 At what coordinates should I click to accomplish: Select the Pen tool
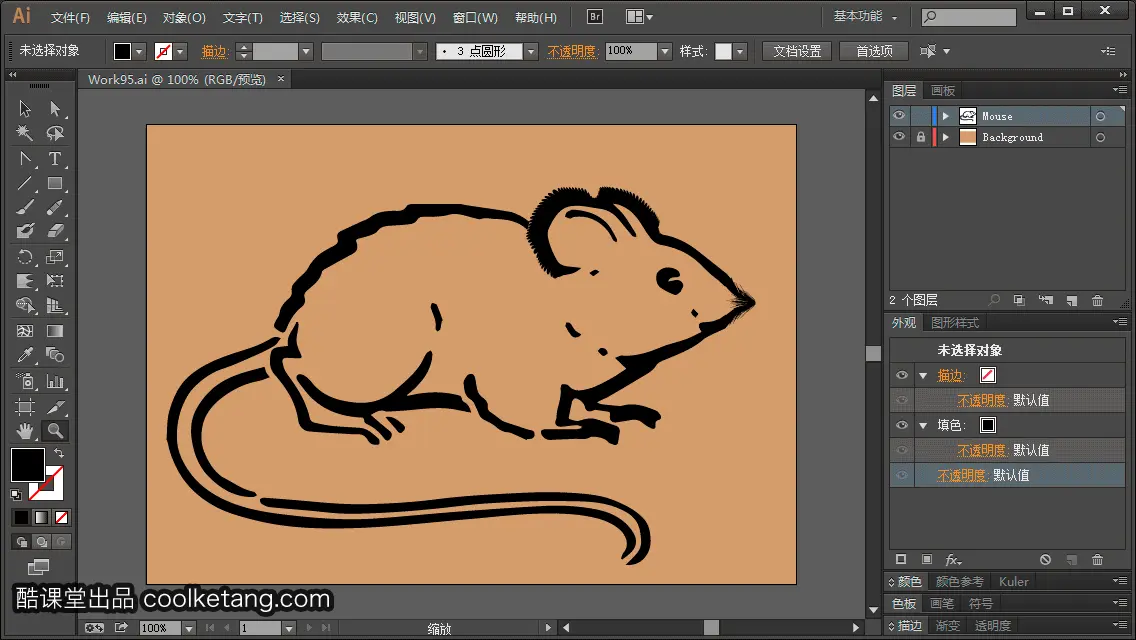tap(25, 159)
